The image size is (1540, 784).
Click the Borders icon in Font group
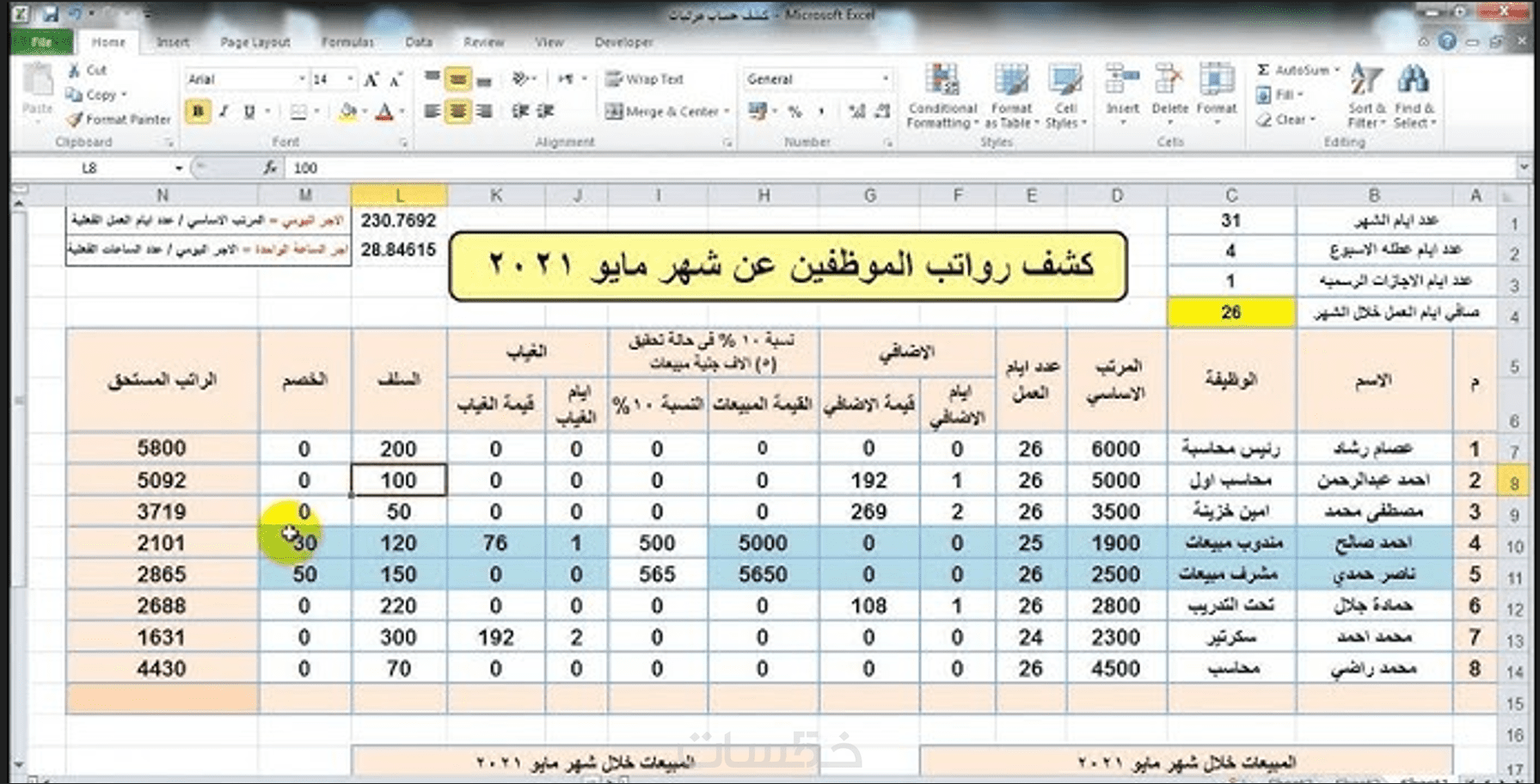click(298, 112)
